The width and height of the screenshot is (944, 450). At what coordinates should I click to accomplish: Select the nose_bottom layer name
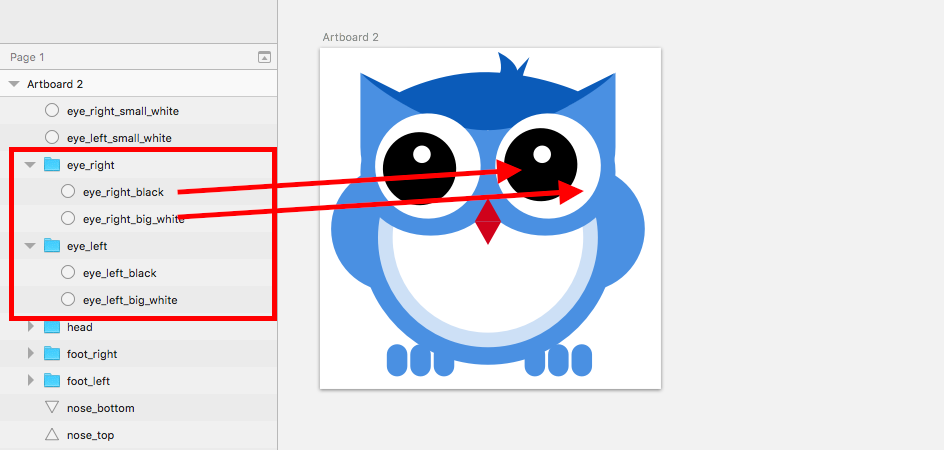[x=101, y=408]
